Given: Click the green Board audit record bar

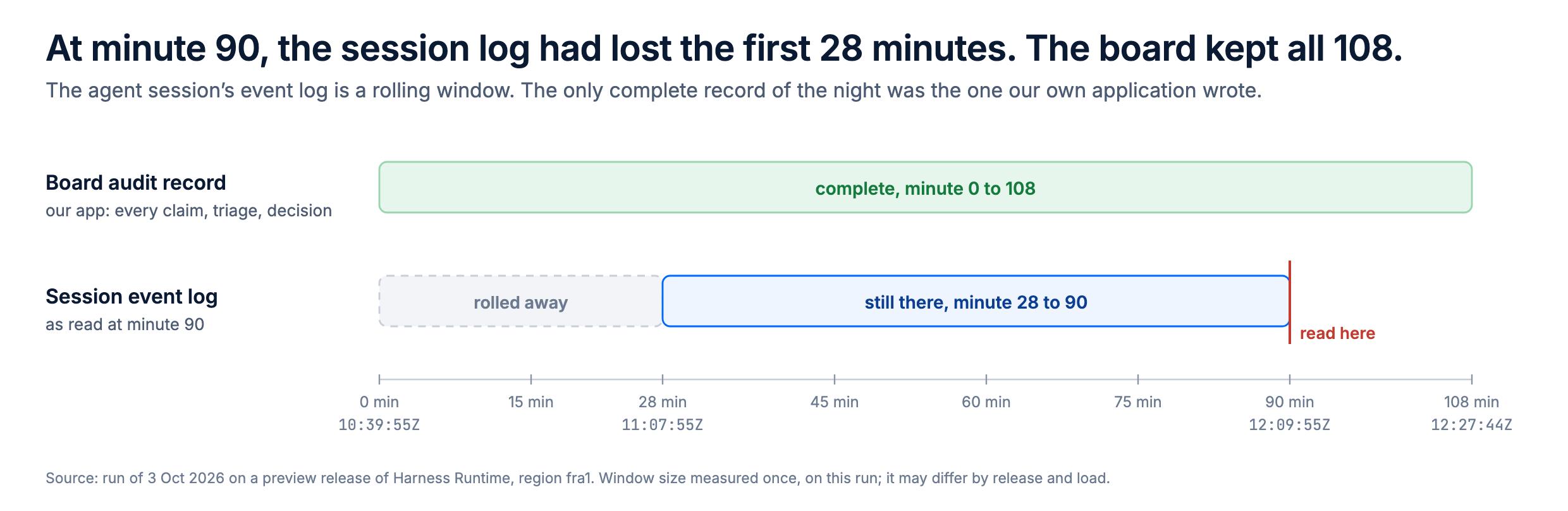Looking at the screenshot, I should coord(926,187).
